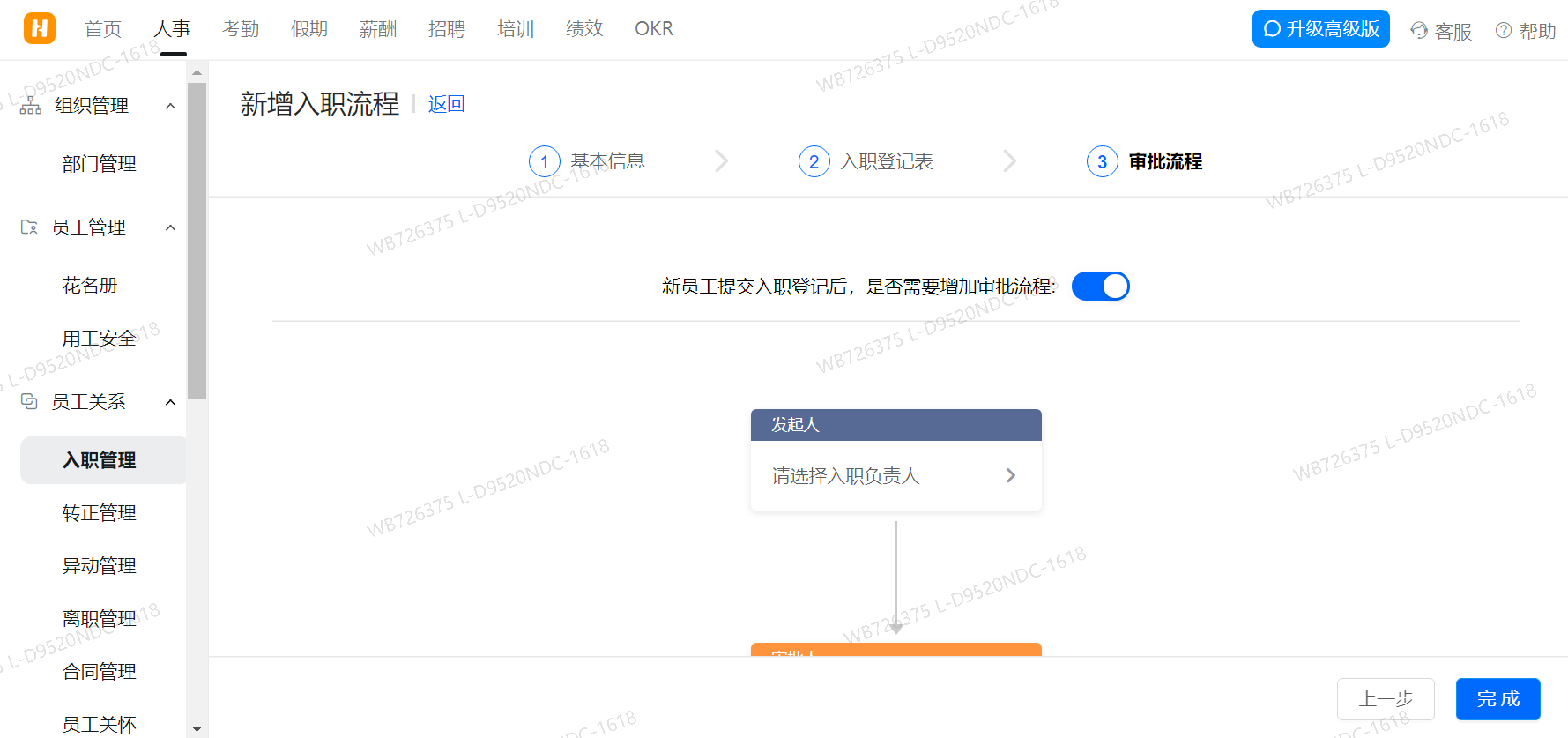
Task: Click the orange app logo icon
Action: pos(40,28)
